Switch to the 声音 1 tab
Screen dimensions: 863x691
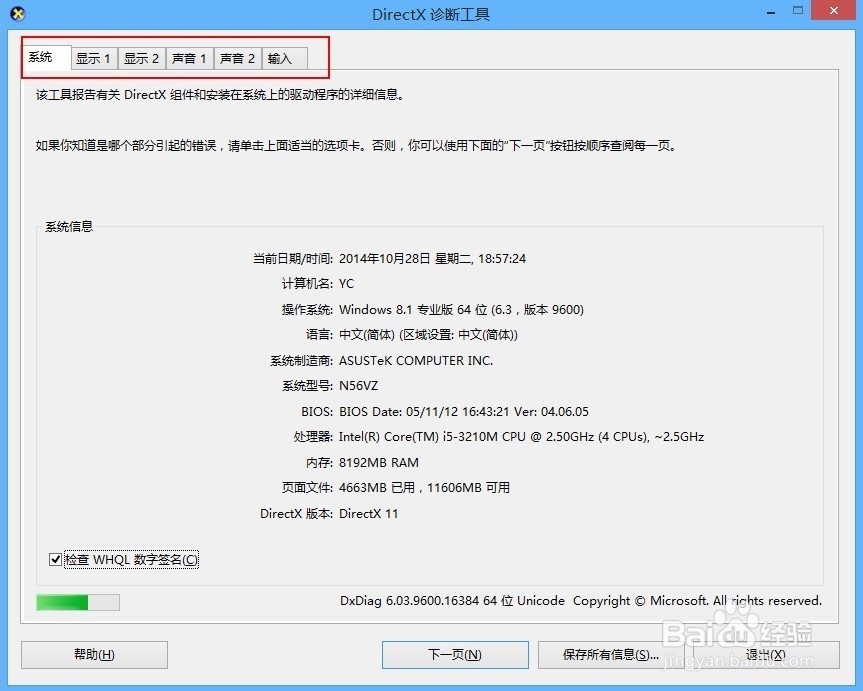point(189,58)
